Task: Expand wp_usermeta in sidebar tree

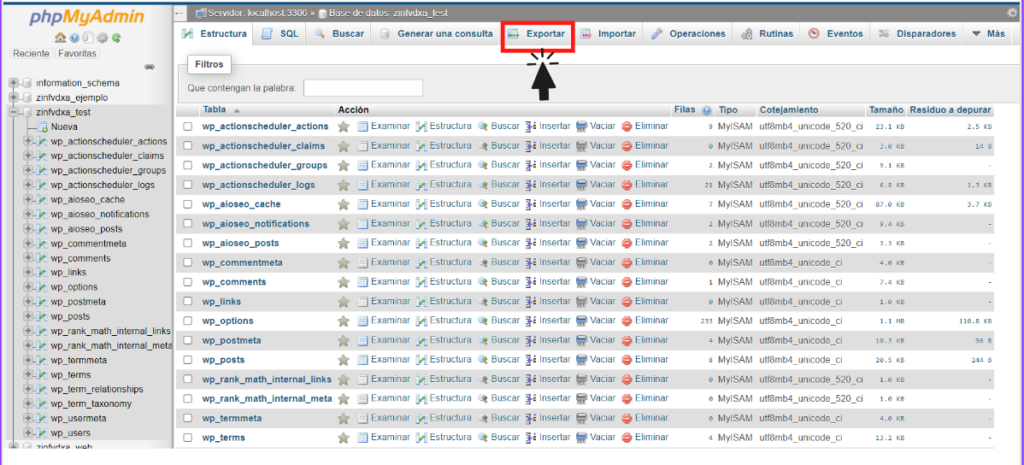Action: coord(28,418)
